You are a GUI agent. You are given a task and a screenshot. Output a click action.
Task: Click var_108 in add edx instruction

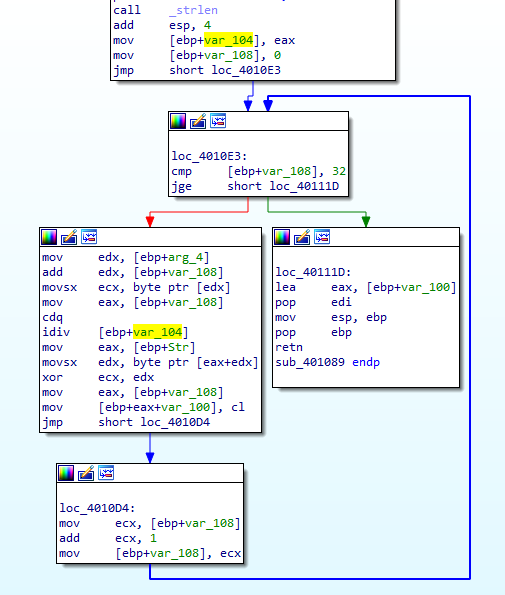pyautogui.click(x=193, y=272)
